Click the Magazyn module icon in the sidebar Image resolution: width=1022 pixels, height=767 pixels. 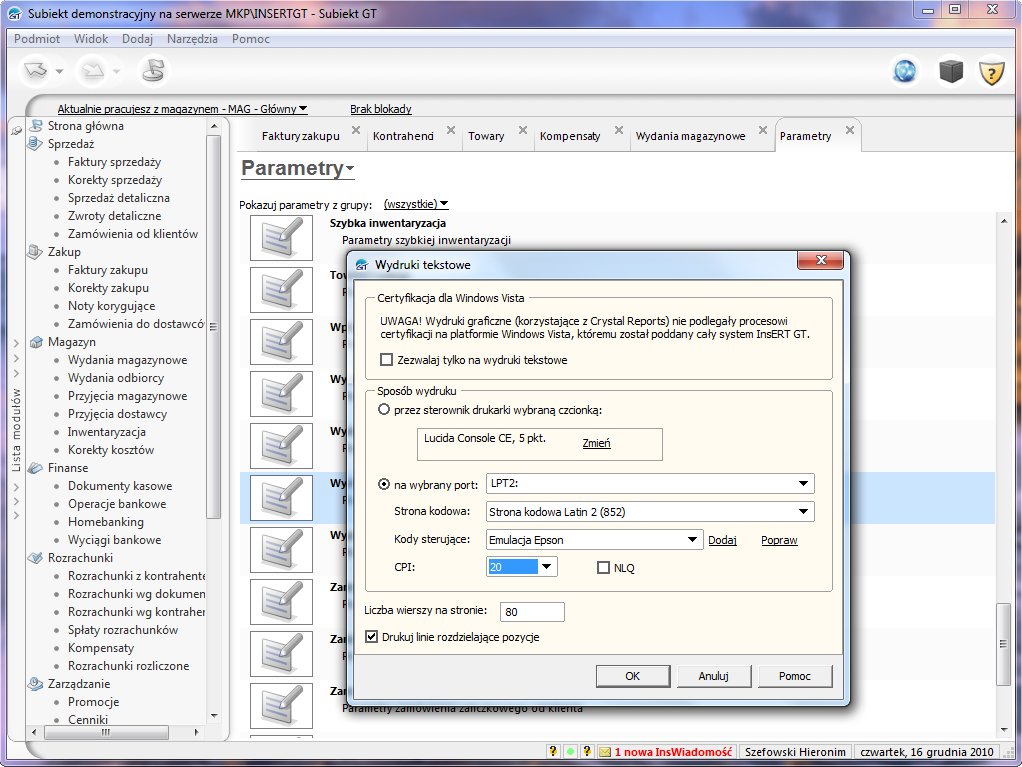pos(37,342)
